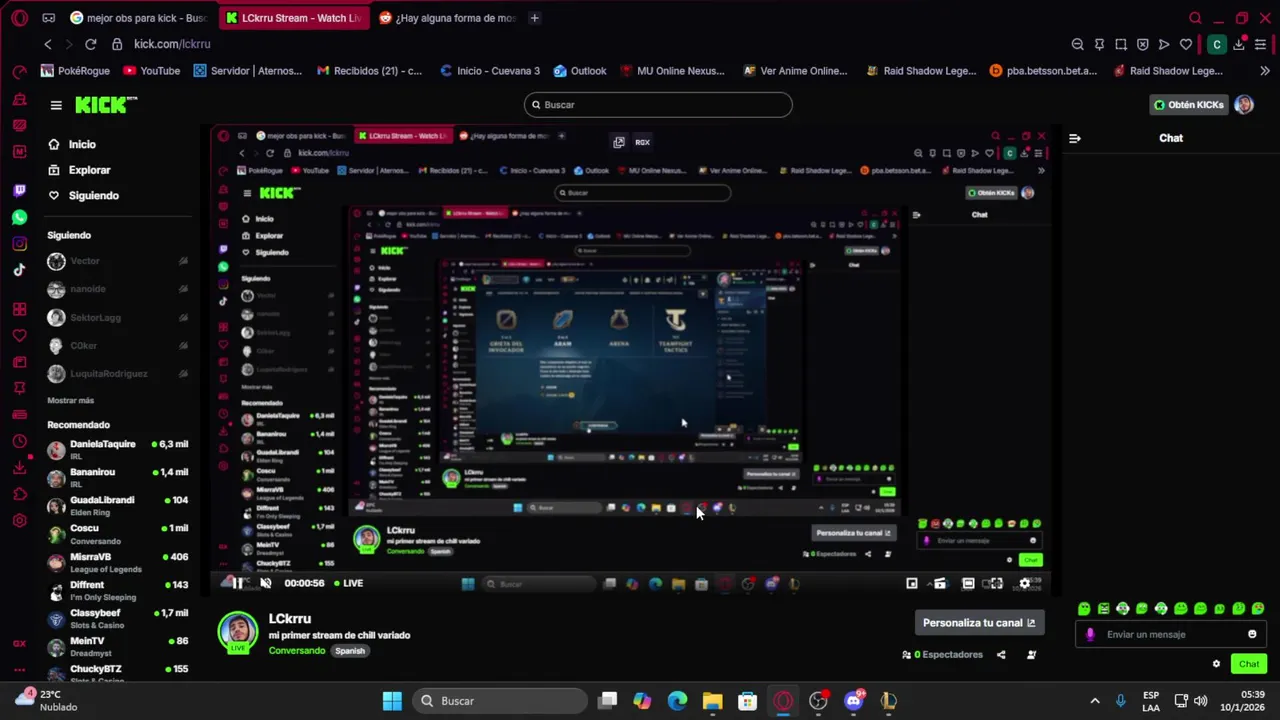Click the Opera GX logo menu
Image resolution: width=1280 pixels, height=720 pixels.
click(20, 17)
